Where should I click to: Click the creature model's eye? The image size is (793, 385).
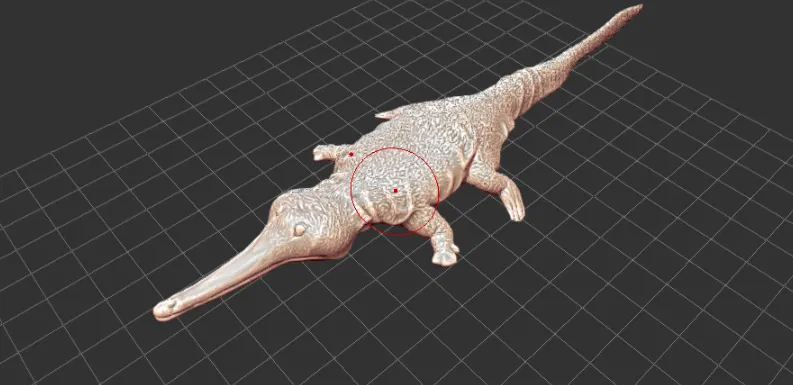(299, 230)
